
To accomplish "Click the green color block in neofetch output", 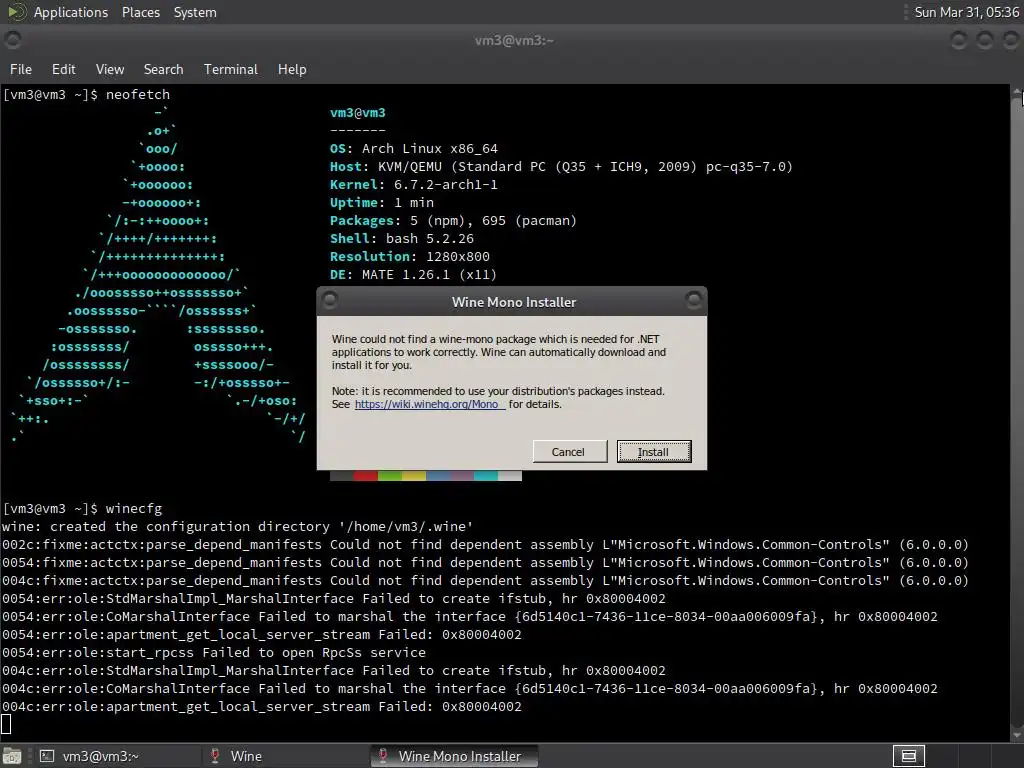I will pos(390,476).
